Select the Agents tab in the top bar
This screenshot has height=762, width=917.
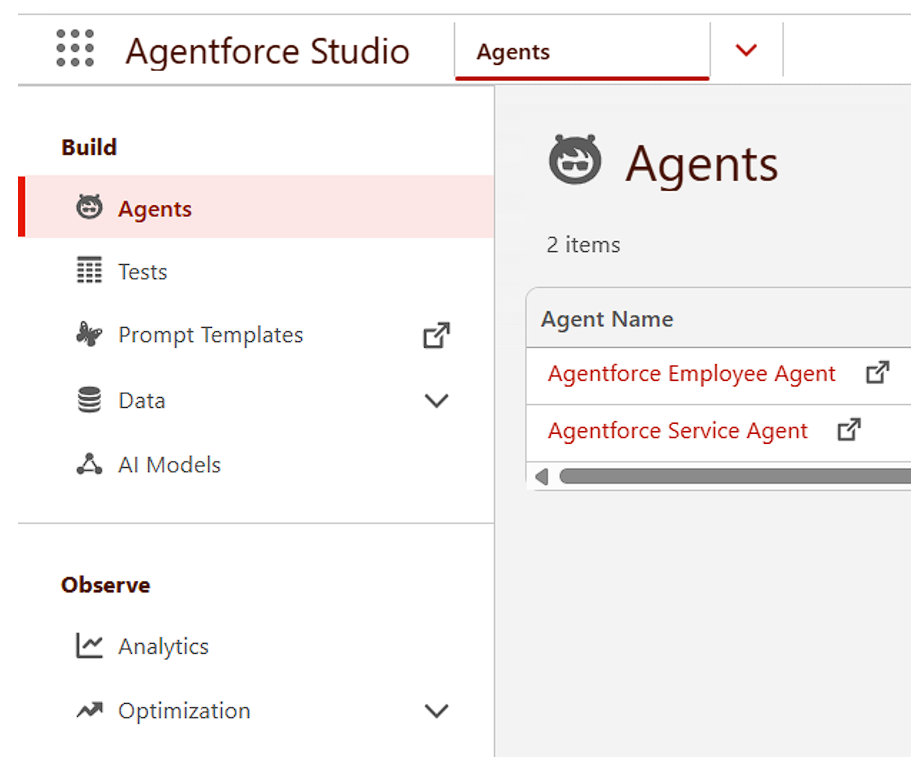point(582,51)
